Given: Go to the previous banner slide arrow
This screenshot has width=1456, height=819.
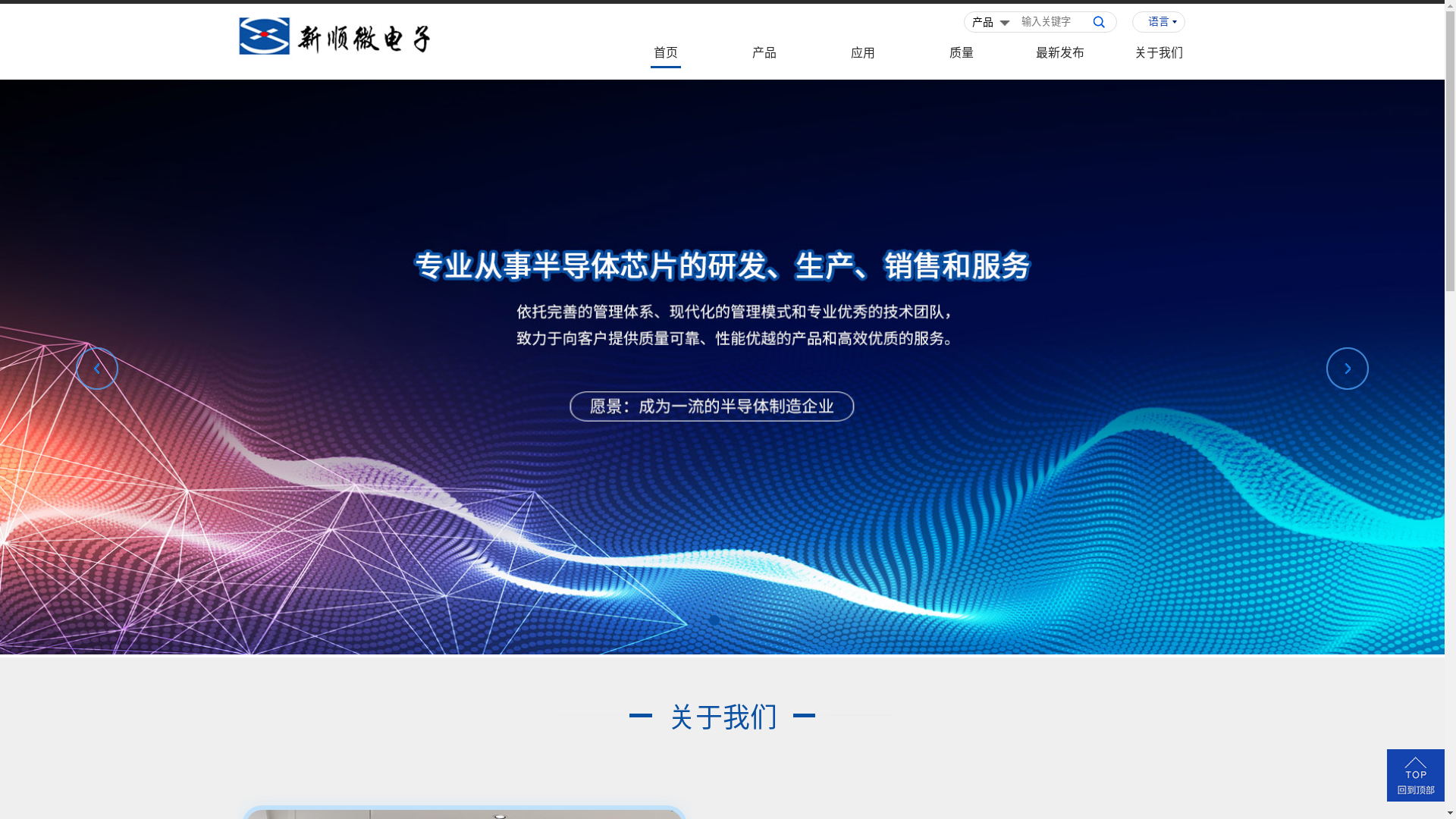Looking at the screenshot, I should [97, 369].
